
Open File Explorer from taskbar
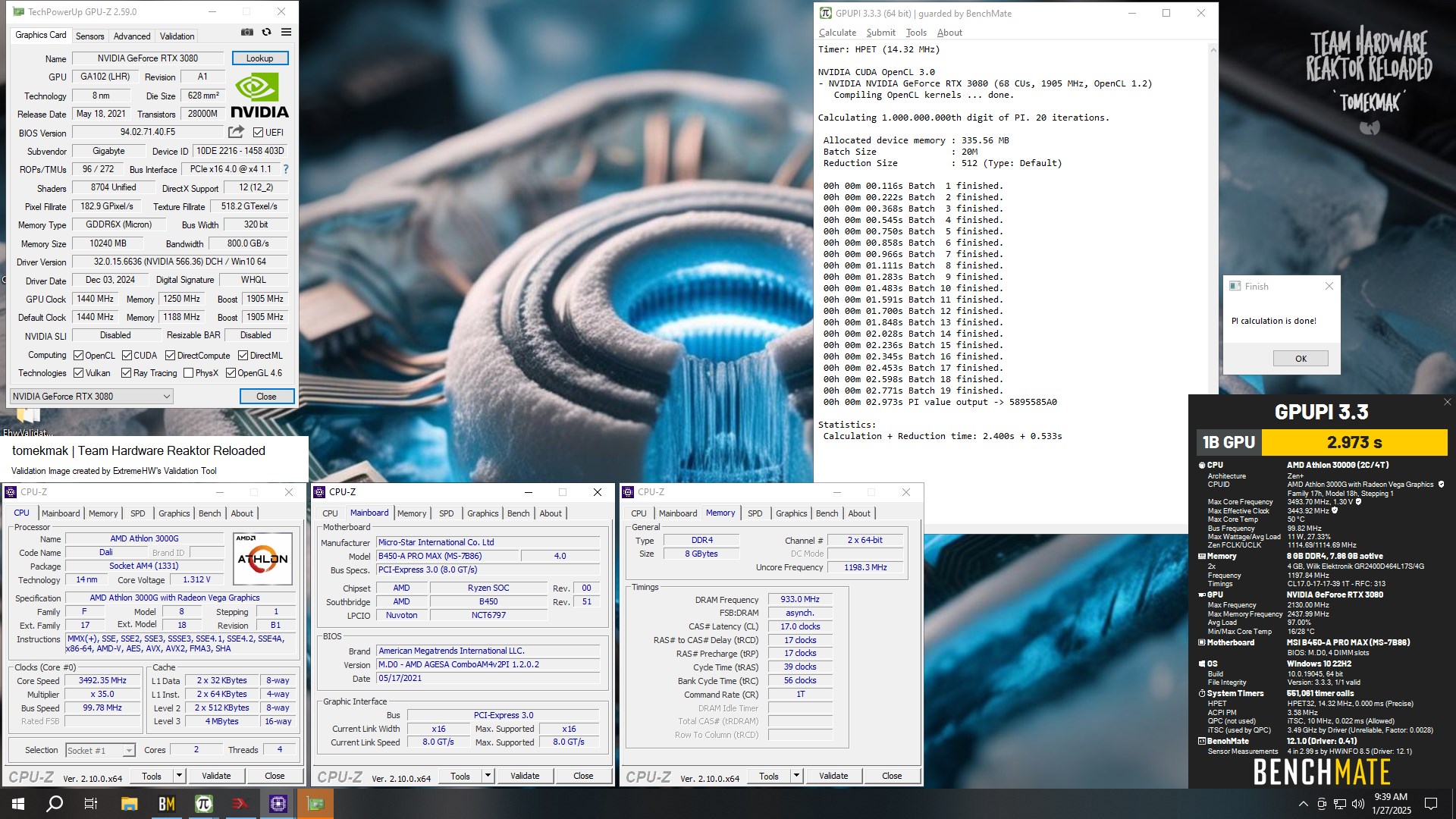pos(129,804)
